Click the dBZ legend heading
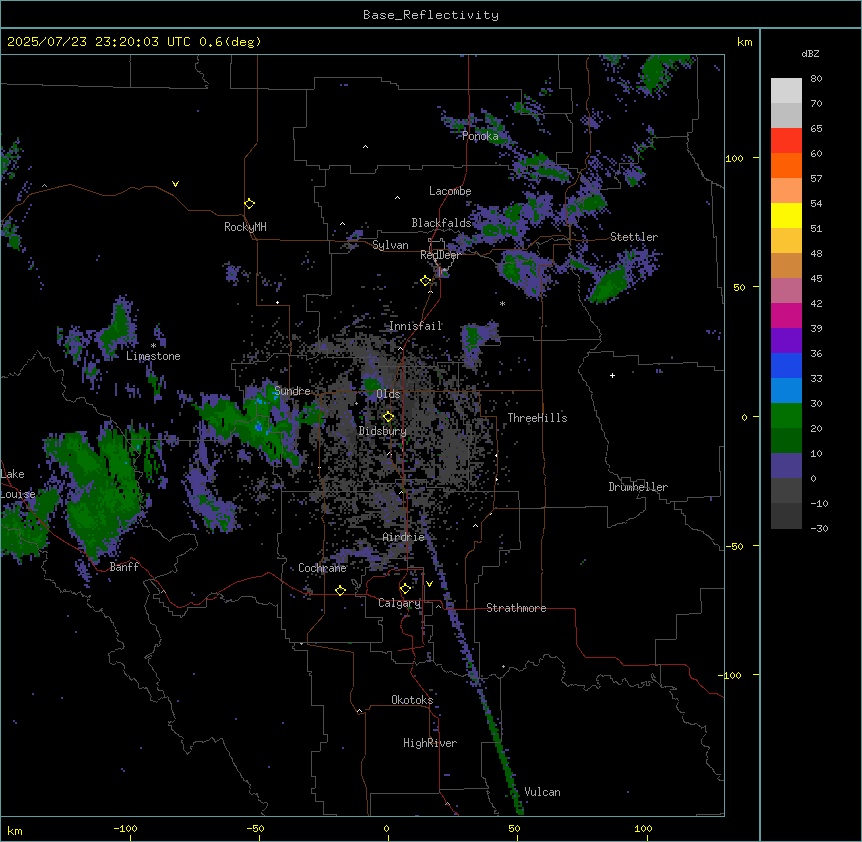 pos(810,53)
